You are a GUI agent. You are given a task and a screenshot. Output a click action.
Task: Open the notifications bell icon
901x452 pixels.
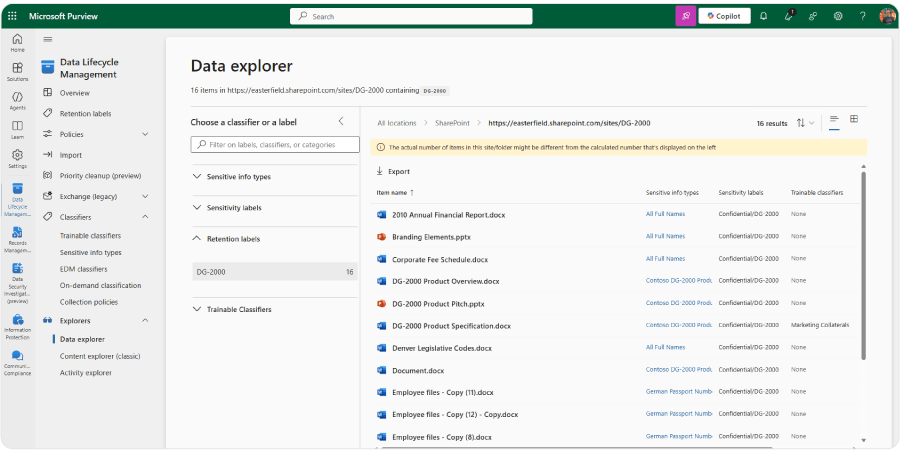pyautogui.click(x=764, y=16)
